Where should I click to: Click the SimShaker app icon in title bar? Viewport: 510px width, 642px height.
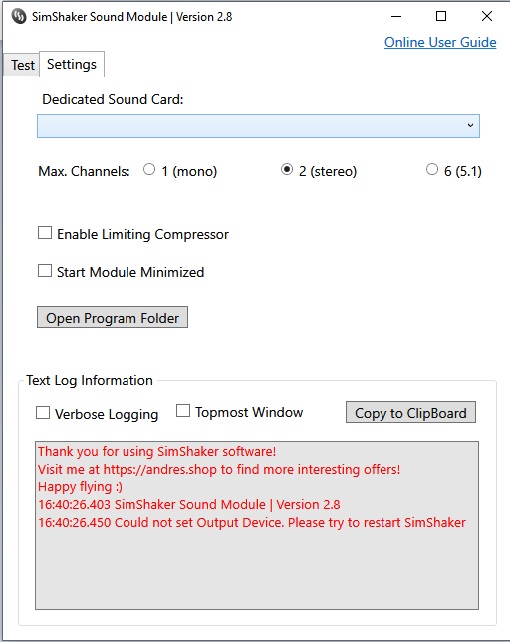pyautogui.click(x=19, y=17)
